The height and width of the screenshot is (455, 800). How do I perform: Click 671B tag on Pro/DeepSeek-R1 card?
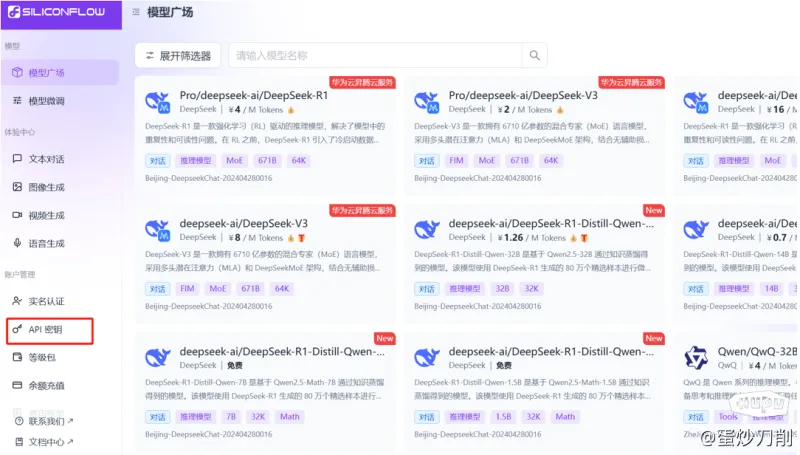pos(267,161)
